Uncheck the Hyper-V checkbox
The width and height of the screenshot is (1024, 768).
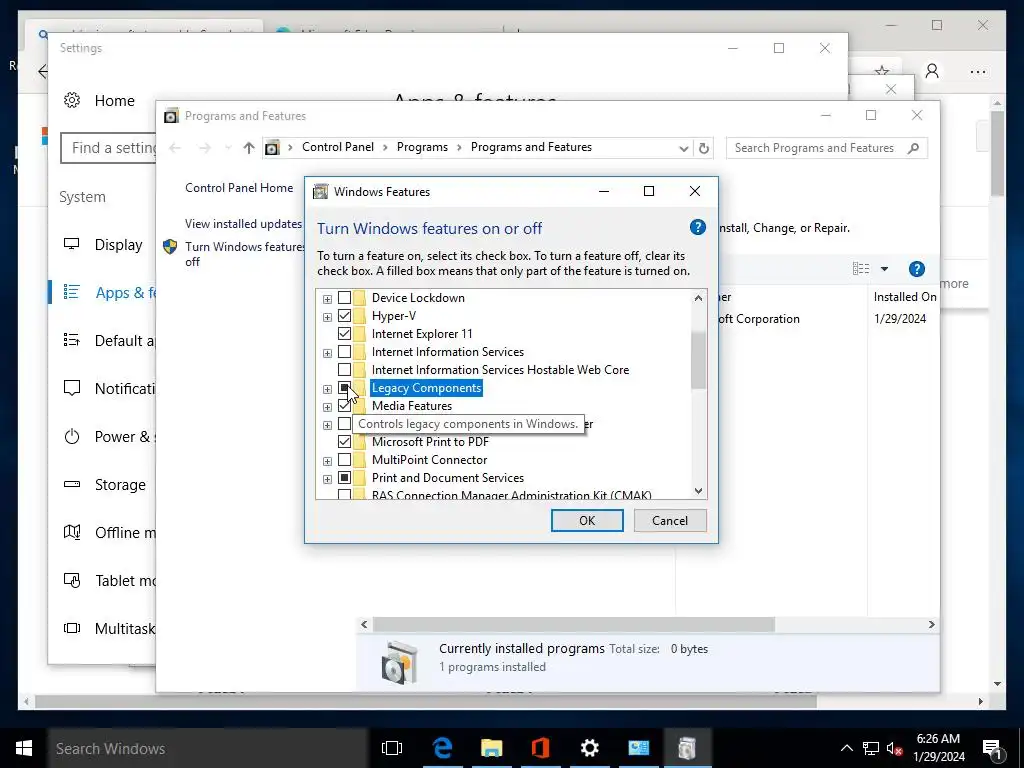tap(344, 316)
